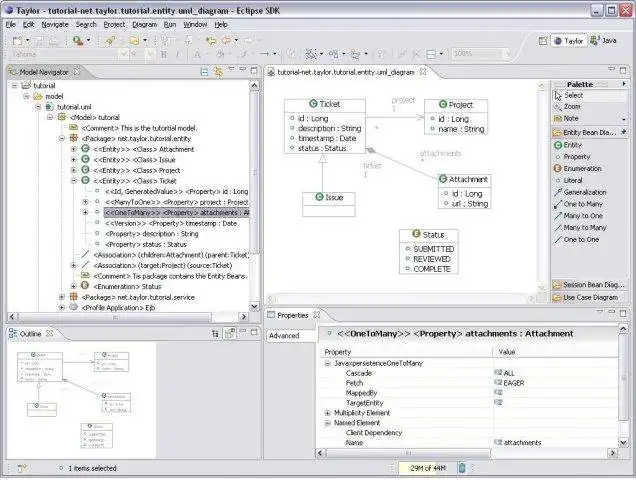The width and height of the screenshot is (636, 480).
Task: Expand the Attachment class tree node
Action: pyautogui.click(x=74, y=149)
